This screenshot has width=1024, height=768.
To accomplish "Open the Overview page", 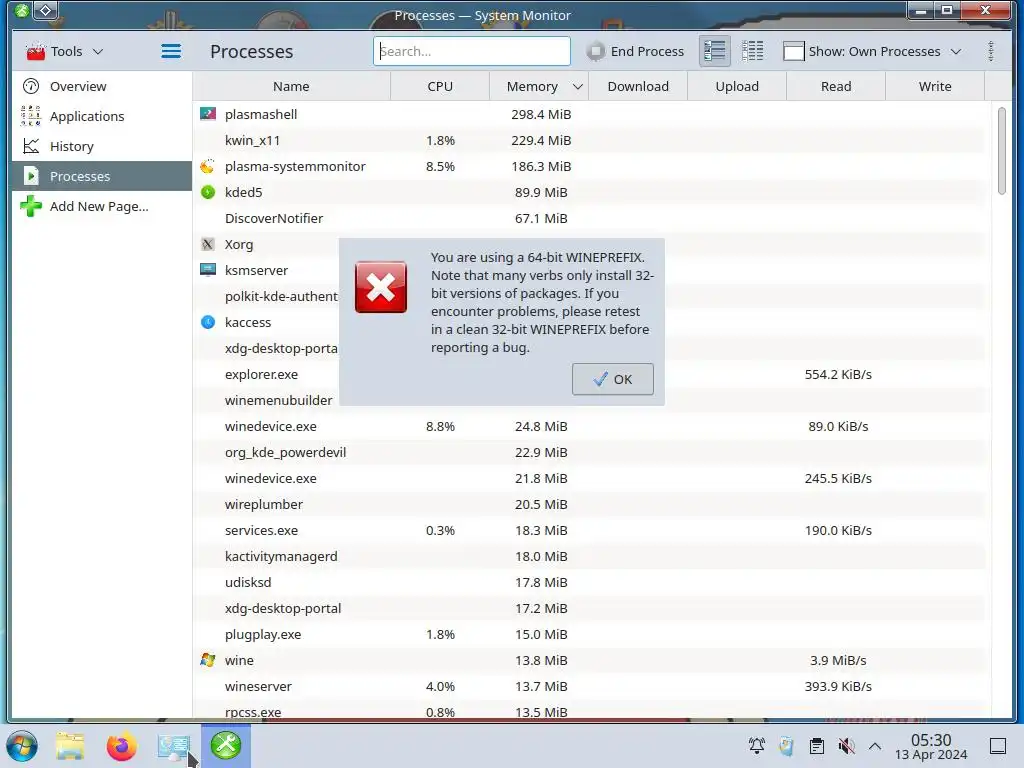I will tap(102, 86).
